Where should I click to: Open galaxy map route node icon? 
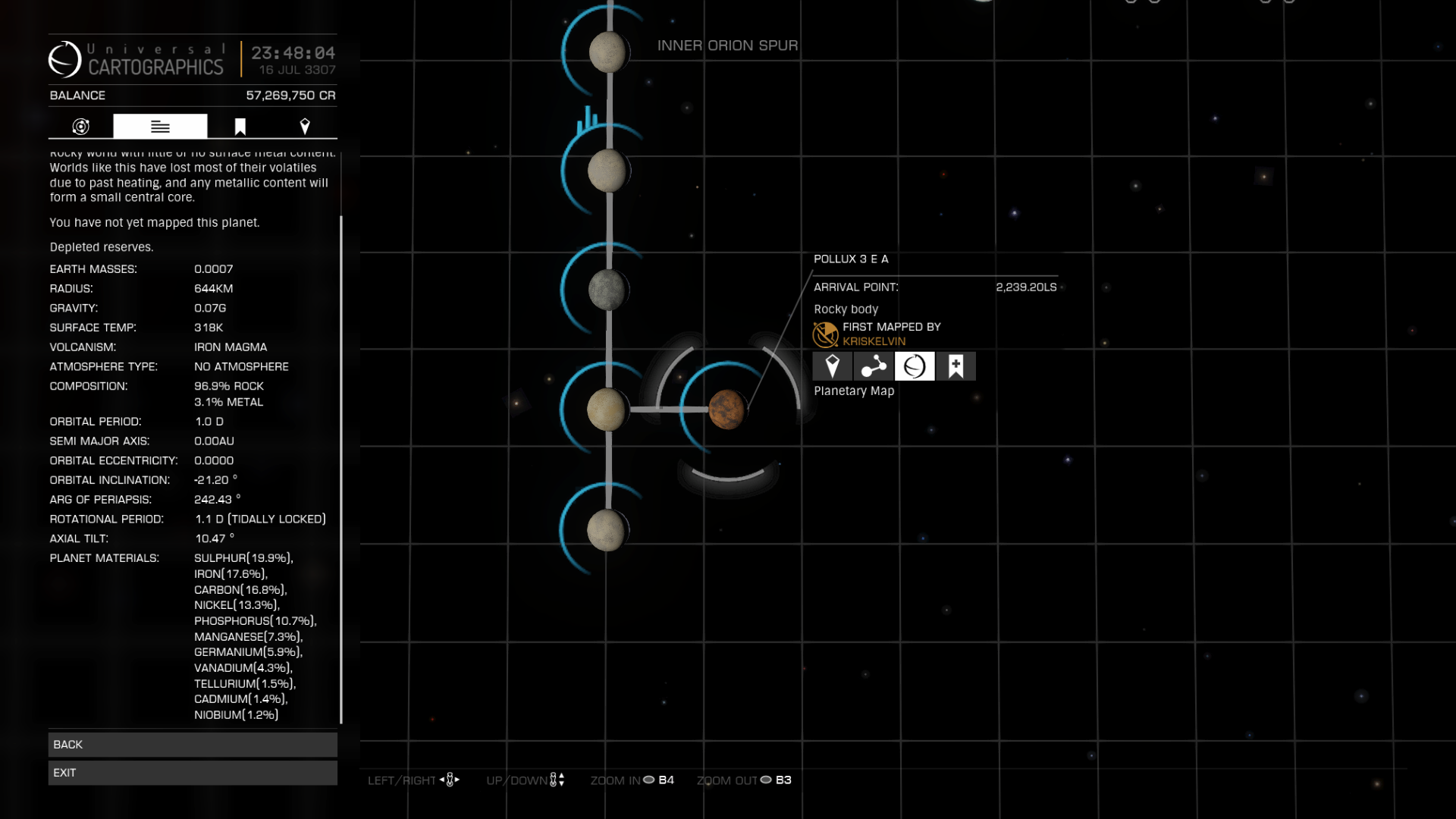[x=874, y=366]
